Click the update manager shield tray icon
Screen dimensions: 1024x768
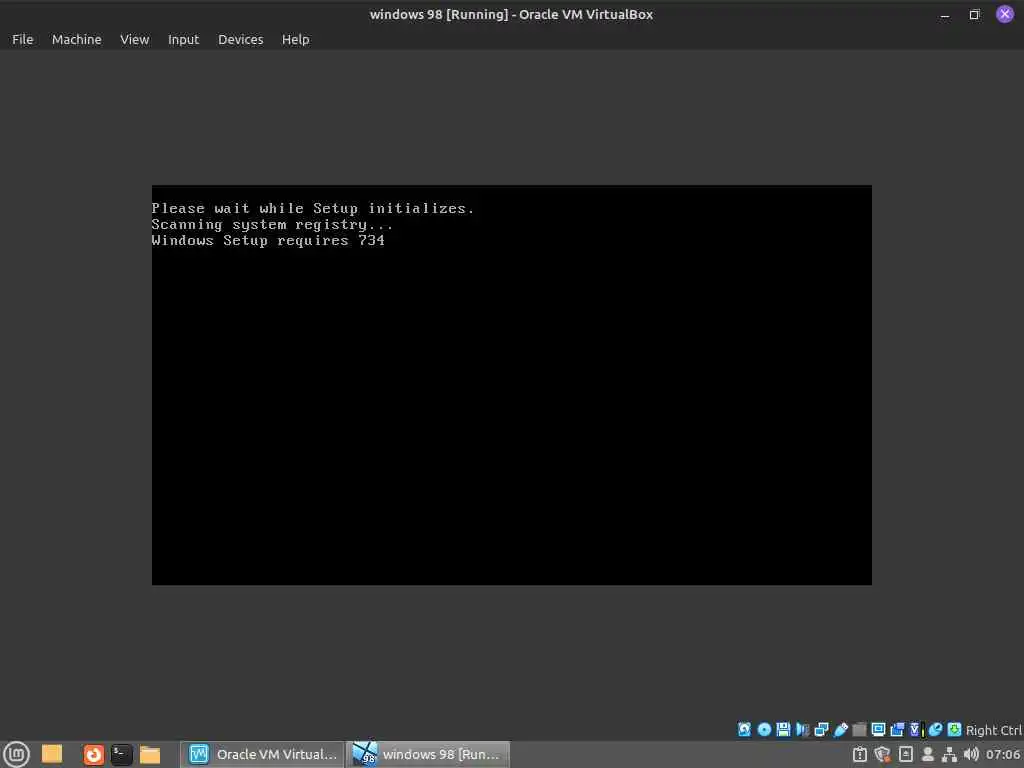(882, 754)
